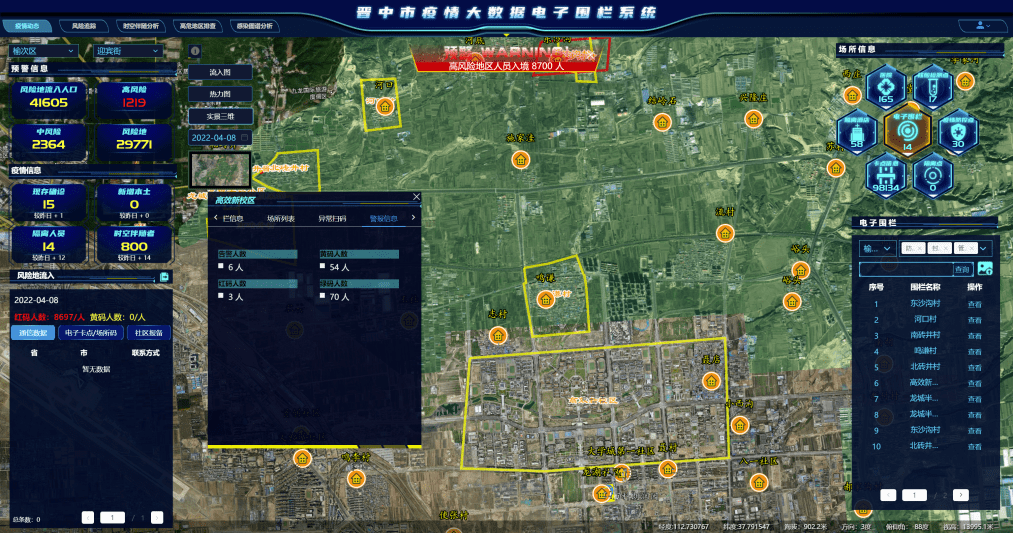1013x533 pixels.
Task: Open the isolation hotel hexagon showing 58
Action: tap(858, 130)
